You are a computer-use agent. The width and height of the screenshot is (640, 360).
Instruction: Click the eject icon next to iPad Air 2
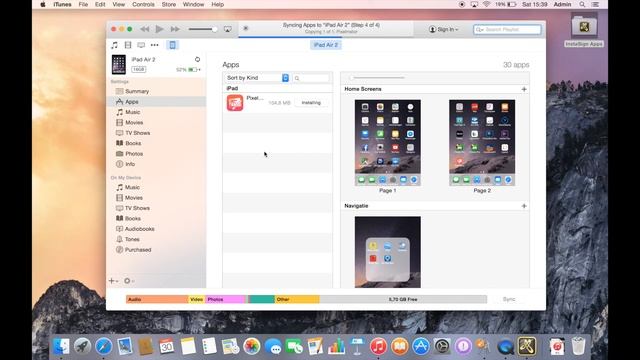point(197,60)
